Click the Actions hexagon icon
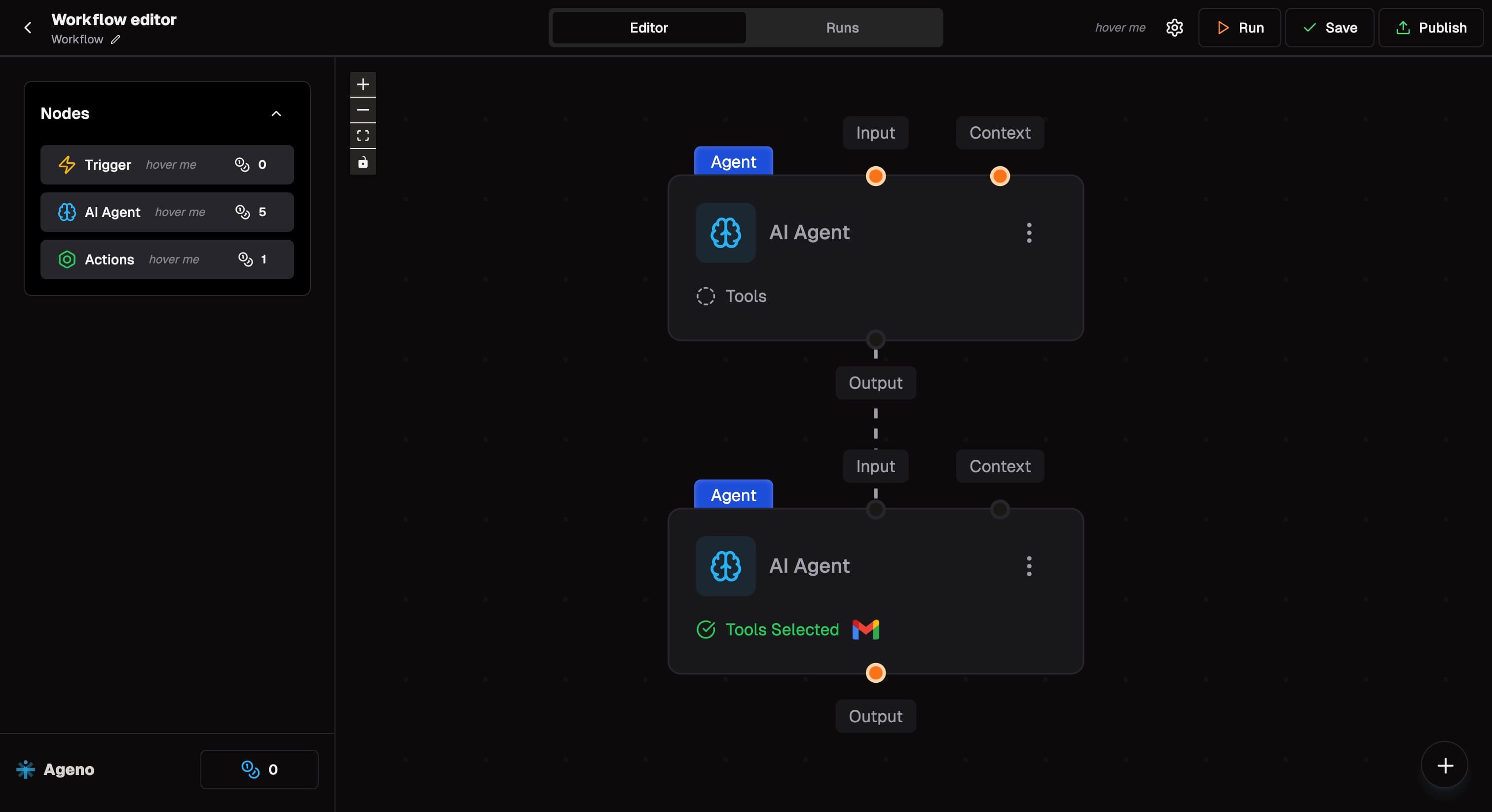 pos(67,259)
